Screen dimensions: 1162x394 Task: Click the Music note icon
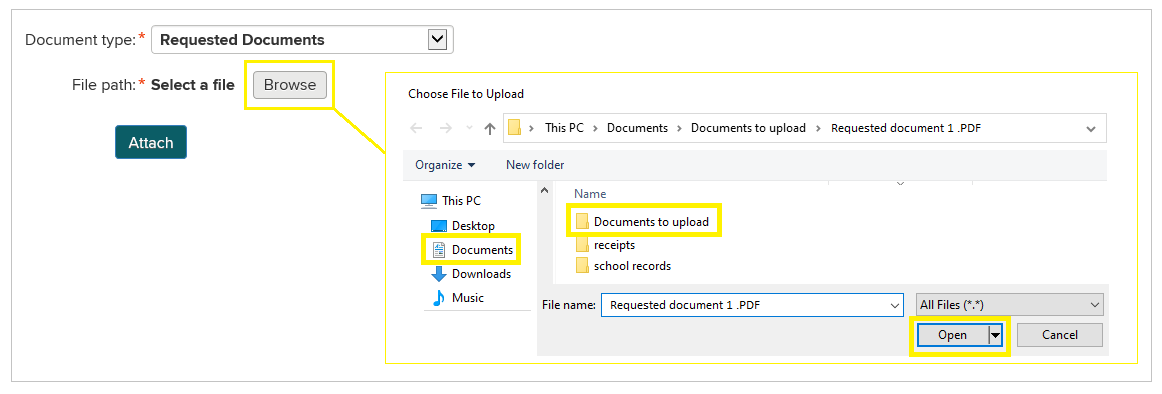pos(439,298)
